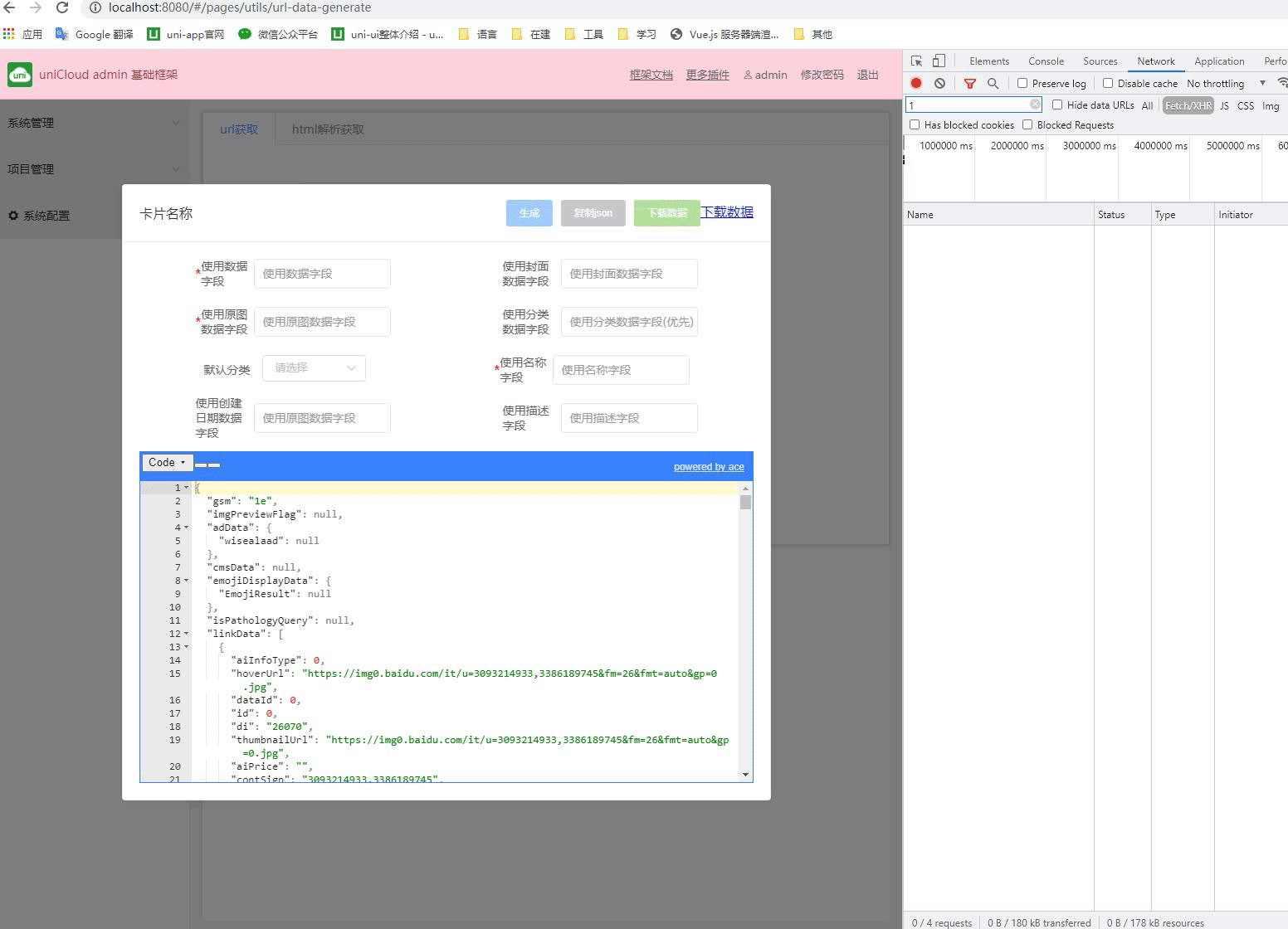Collapse emojiDisplayData fold arrow on line 8
The width and height of the screenshot is (1288, 929).
pyautogui.click(x=186, y=581)
